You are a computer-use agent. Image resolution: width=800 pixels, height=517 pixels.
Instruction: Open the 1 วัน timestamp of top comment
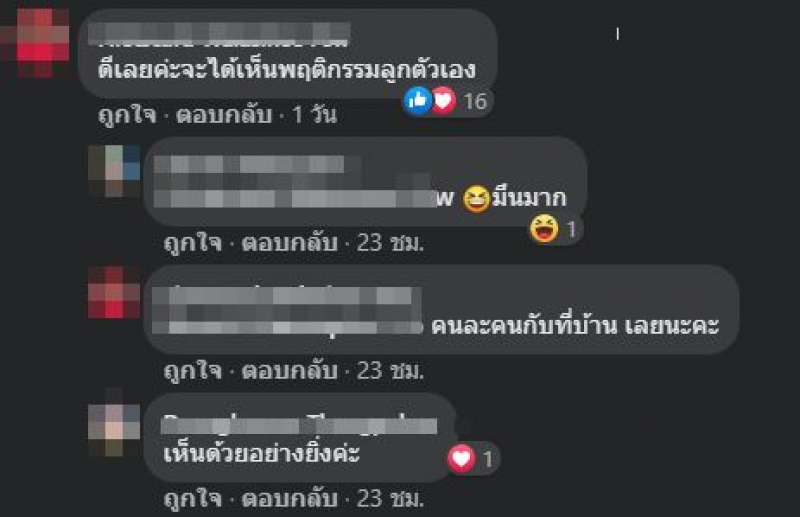point(314,115)
